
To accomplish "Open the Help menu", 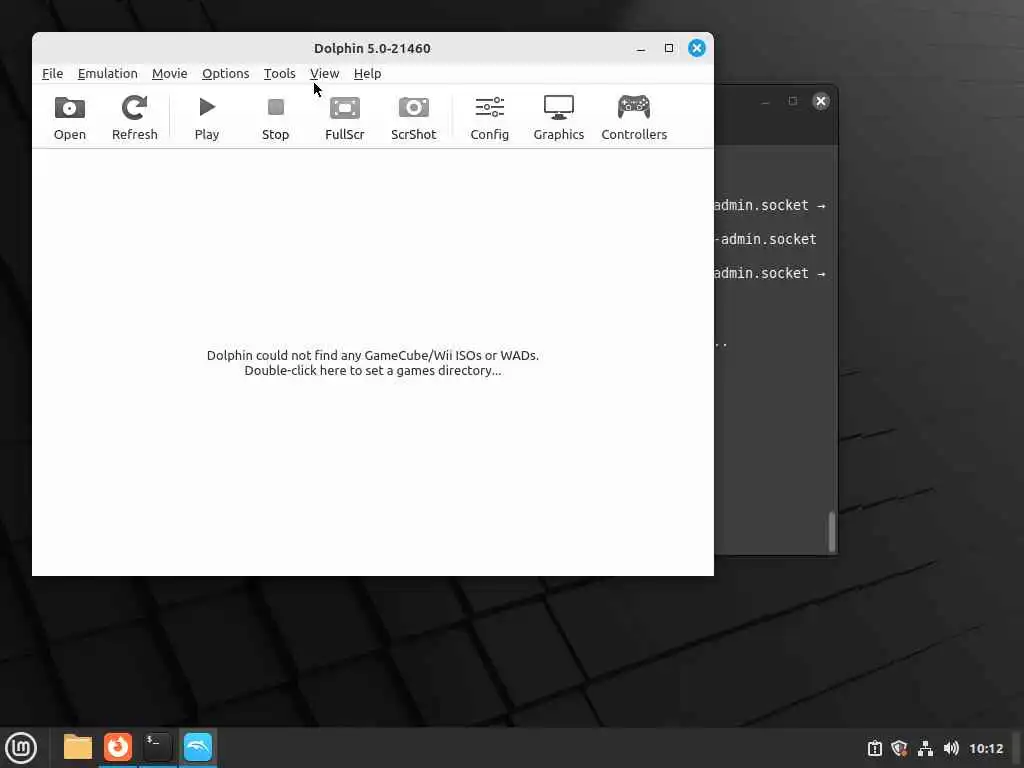I will 368,73.
